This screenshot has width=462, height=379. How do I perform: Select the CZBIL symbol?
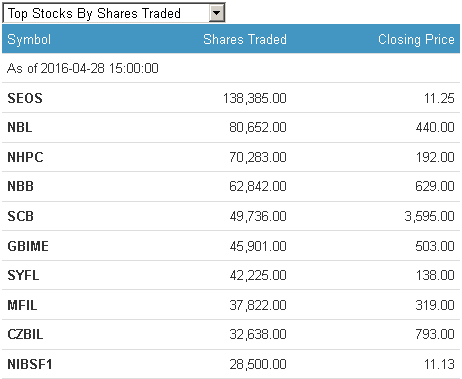(x=25, y=334)
